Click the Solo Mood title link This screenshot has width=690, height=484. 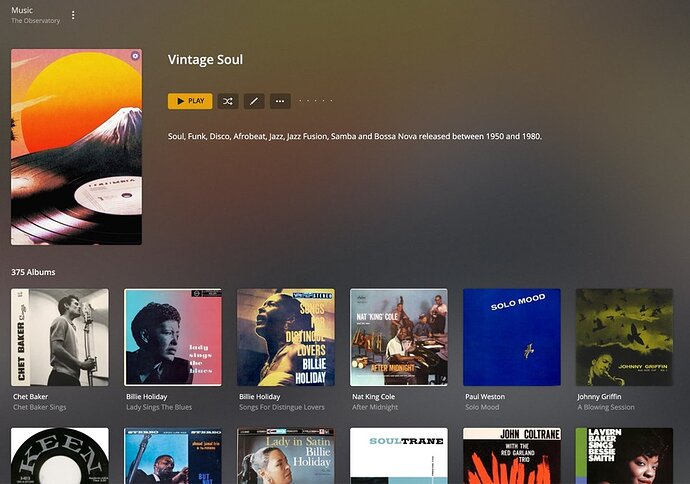[482, 407]
